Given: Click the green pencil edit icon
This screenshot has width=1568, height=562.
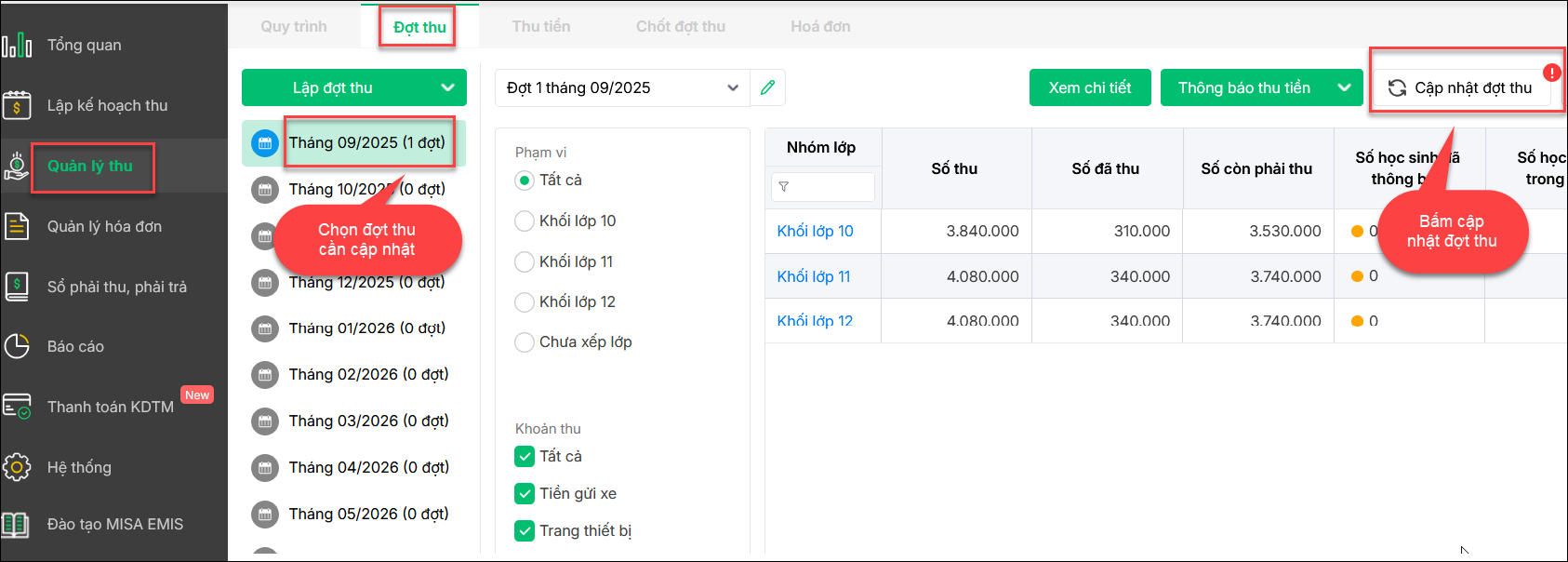Looking at the screenshot, I should (x=767, y=87).
